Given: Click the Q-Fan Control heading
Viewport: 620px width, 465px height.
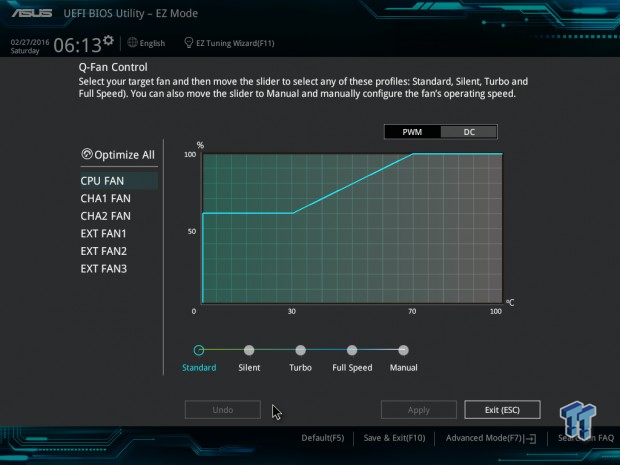Looking at the screenshot, I should [x=113, y=67].
